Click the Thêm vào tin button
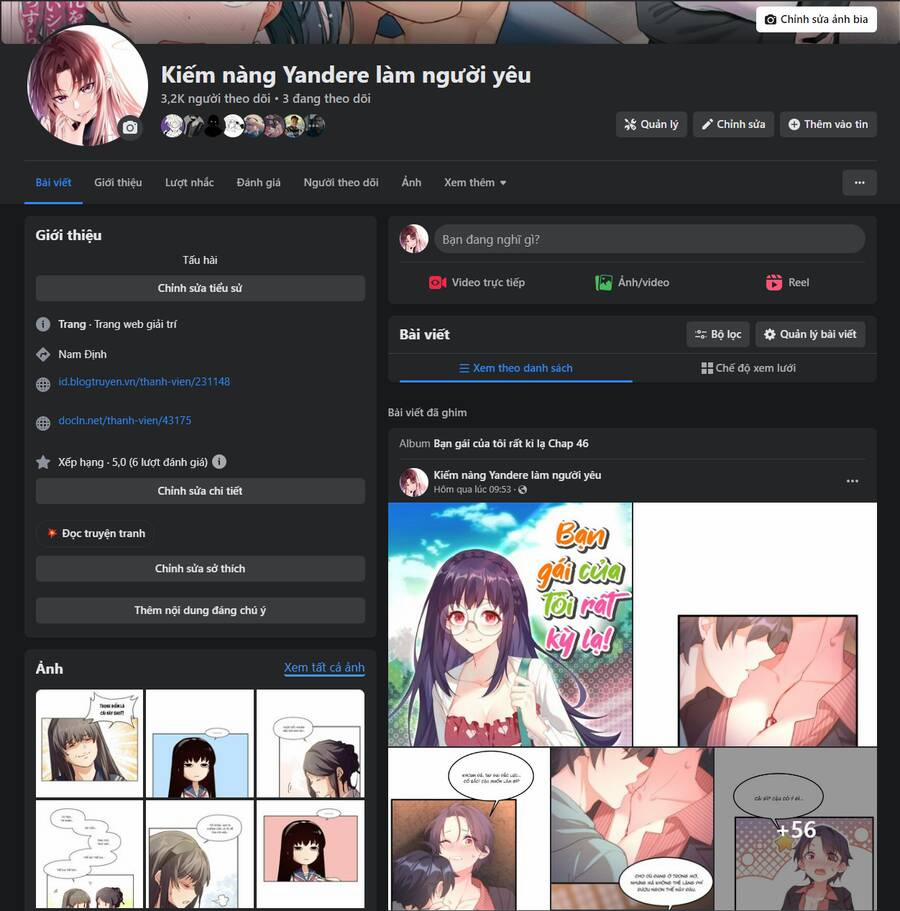Image resolution: width=900 pixels, height=911 pixels. pos(827,124)
